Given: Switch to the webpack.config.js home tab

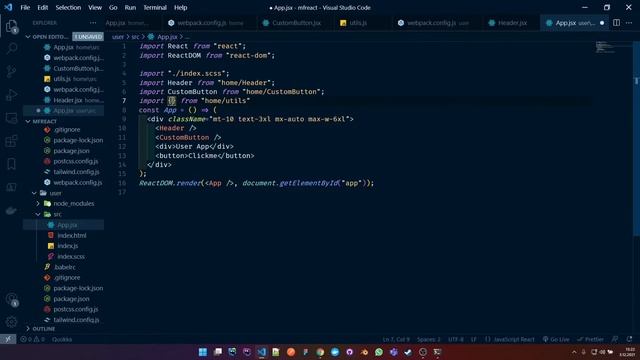Looking at the screenshot, I should tap(210, 23).
